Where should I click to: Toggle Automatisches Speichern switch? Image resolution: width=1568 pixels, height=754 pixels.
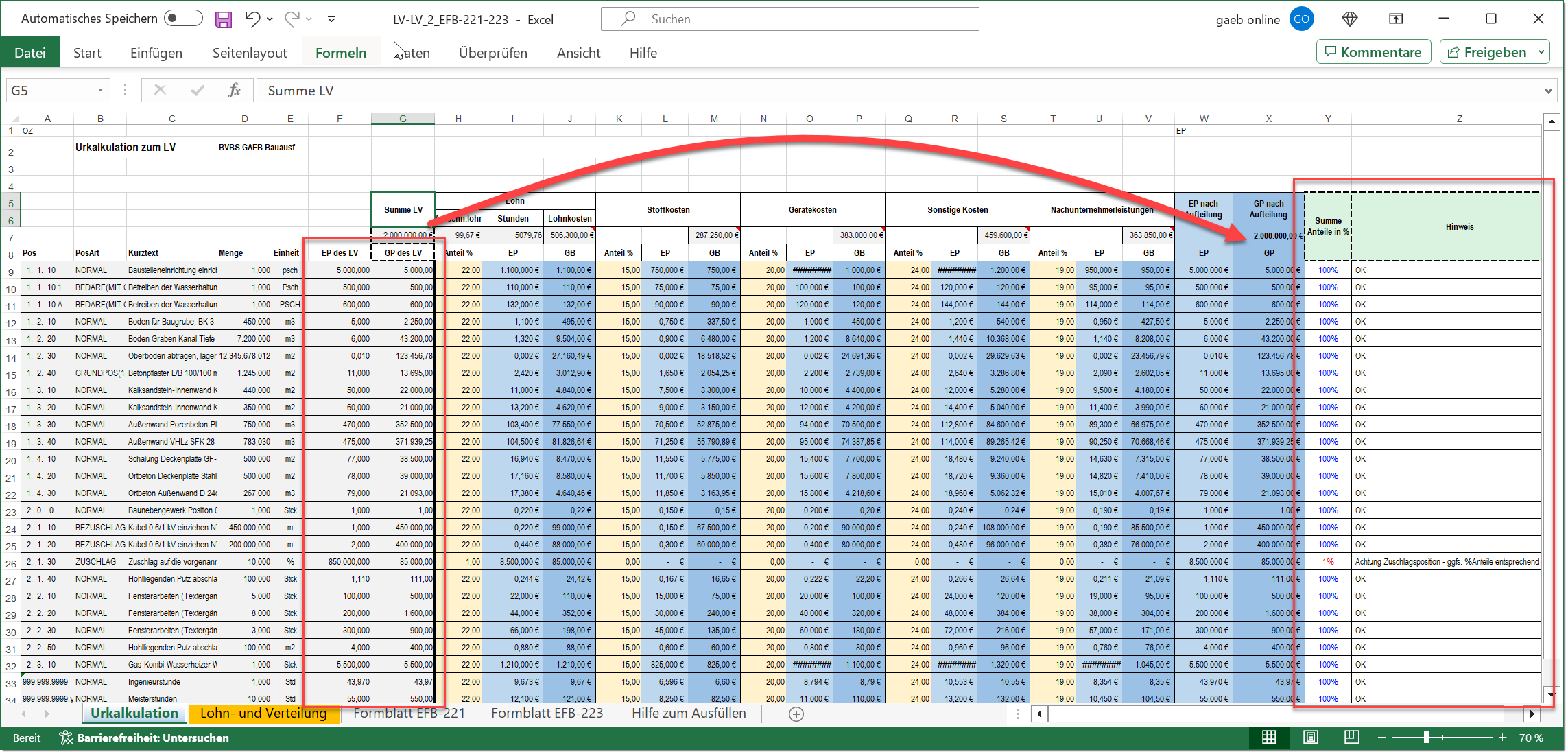183,19
